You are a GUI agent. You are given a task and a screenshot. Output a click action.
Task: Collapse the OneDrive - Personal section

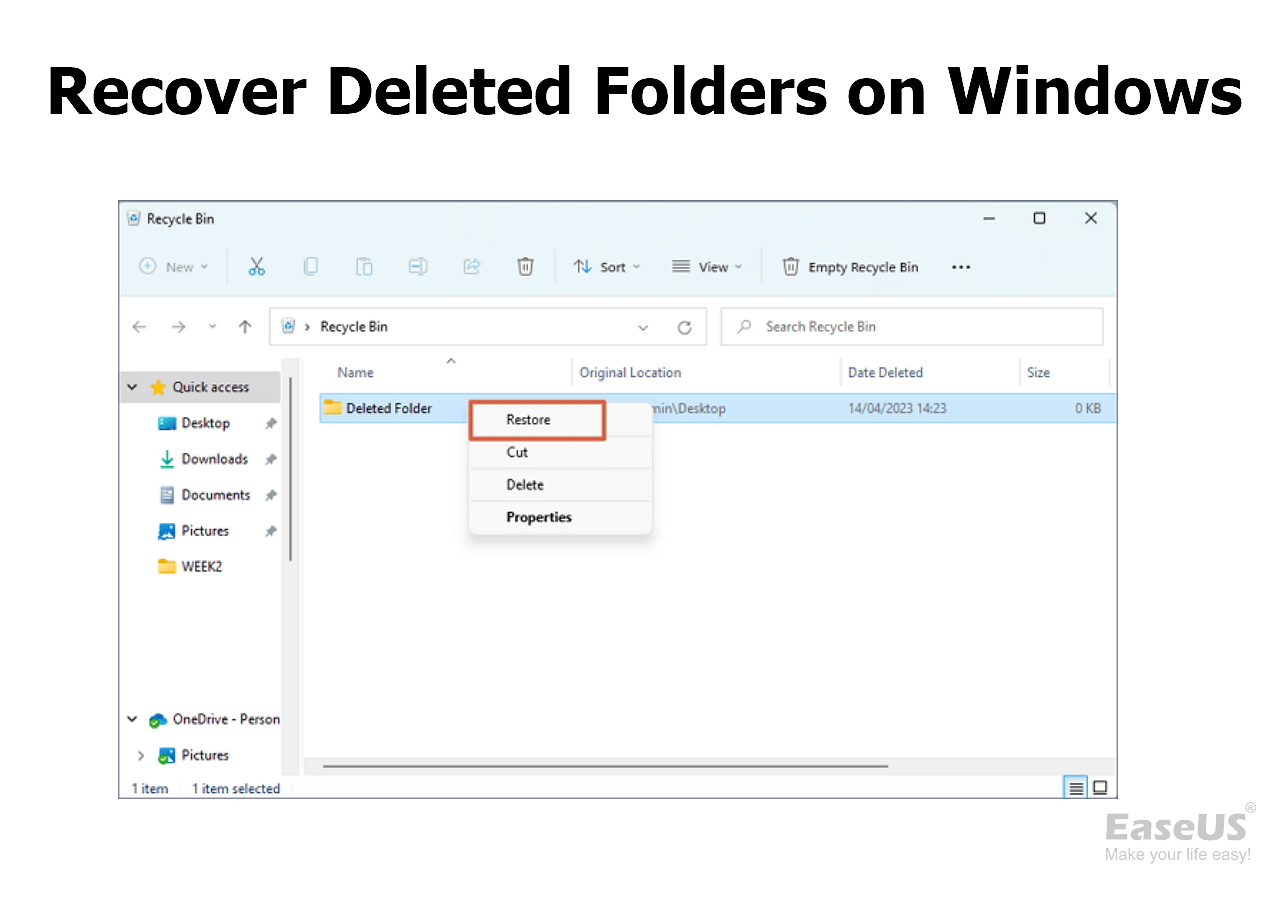[132, 719]
